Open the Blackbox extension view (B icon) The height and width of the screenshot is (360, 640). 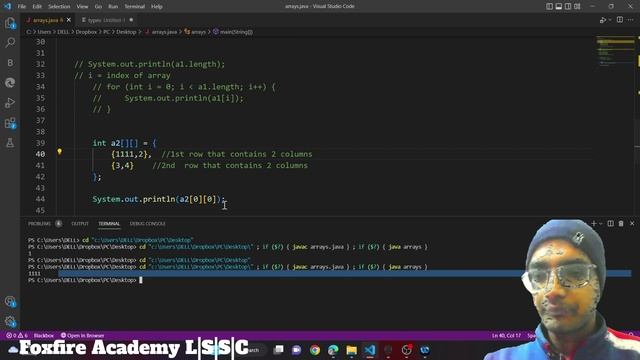[x=10, y=62]
